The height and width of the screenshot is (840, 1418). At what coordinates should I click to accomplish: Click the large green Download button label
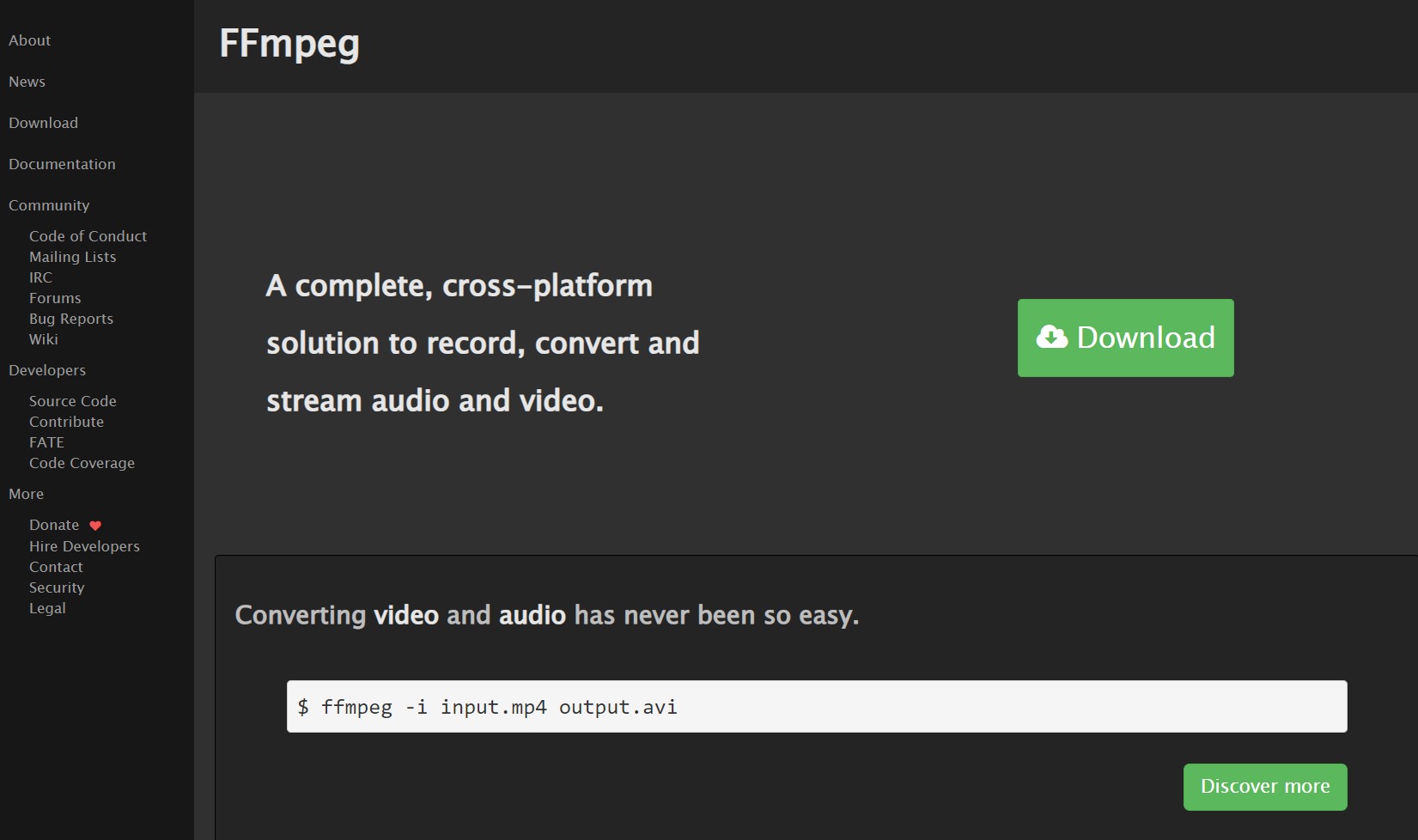click(x=1146, y=338)
